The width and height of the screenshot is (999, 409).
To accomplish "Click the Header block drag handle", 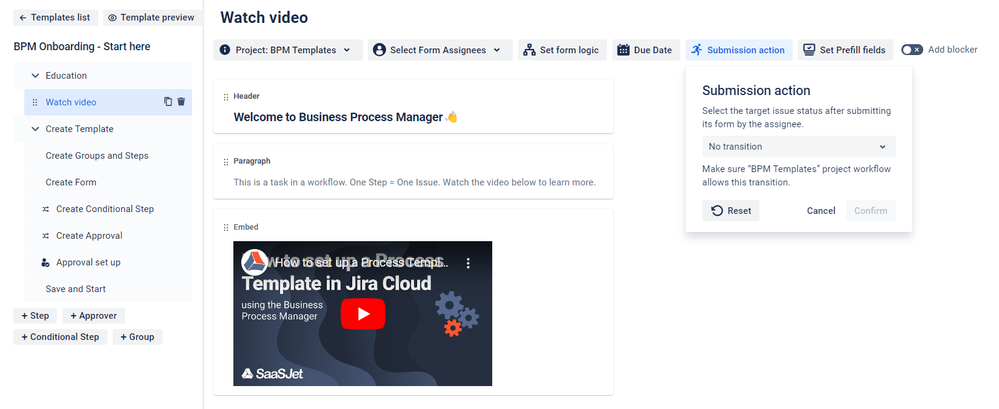I will point(226,97).
